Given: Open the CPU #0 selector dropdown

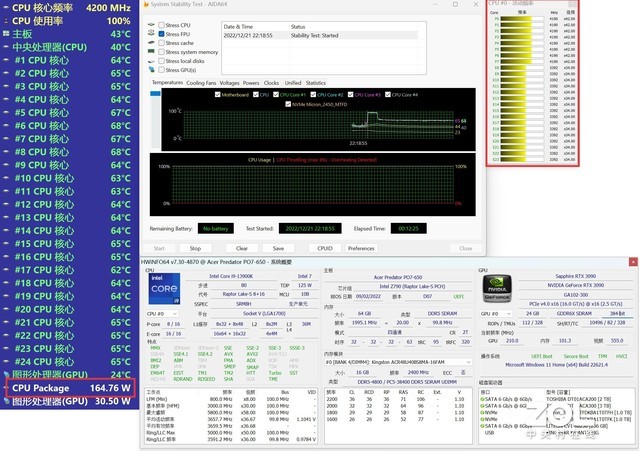Looking at the screenshot, I should (162, 313).
